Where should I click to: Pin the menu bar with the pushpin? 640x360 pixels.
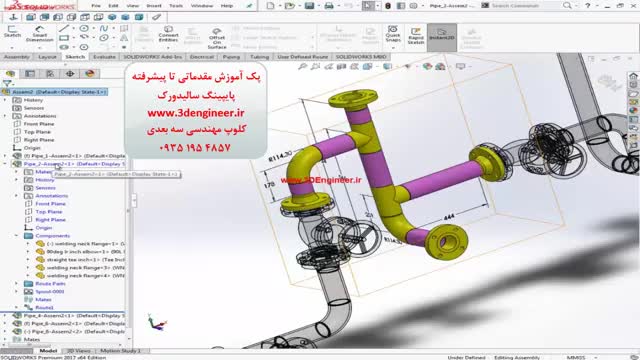(x=249, y=6)
